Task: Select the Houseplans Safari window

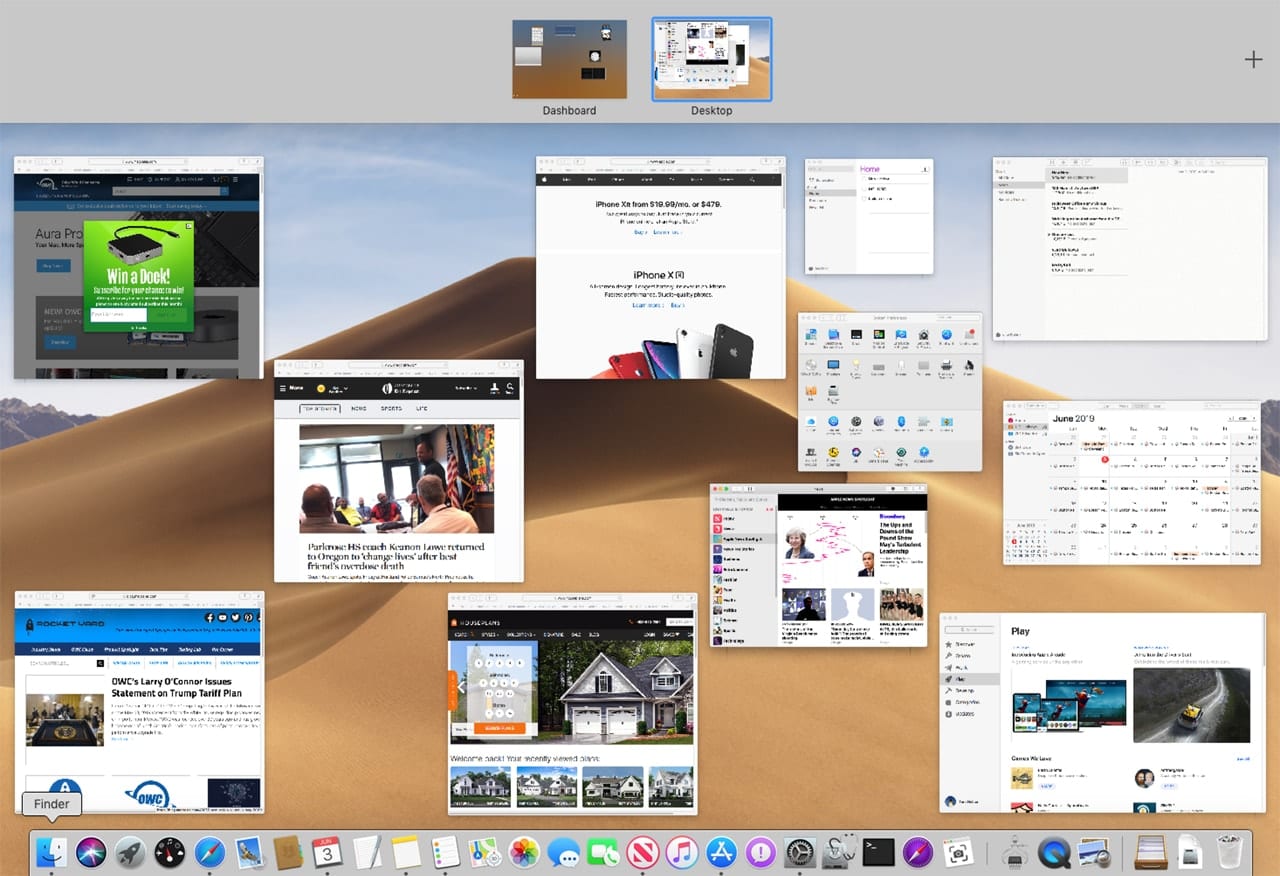Action: tap(572, 703)
